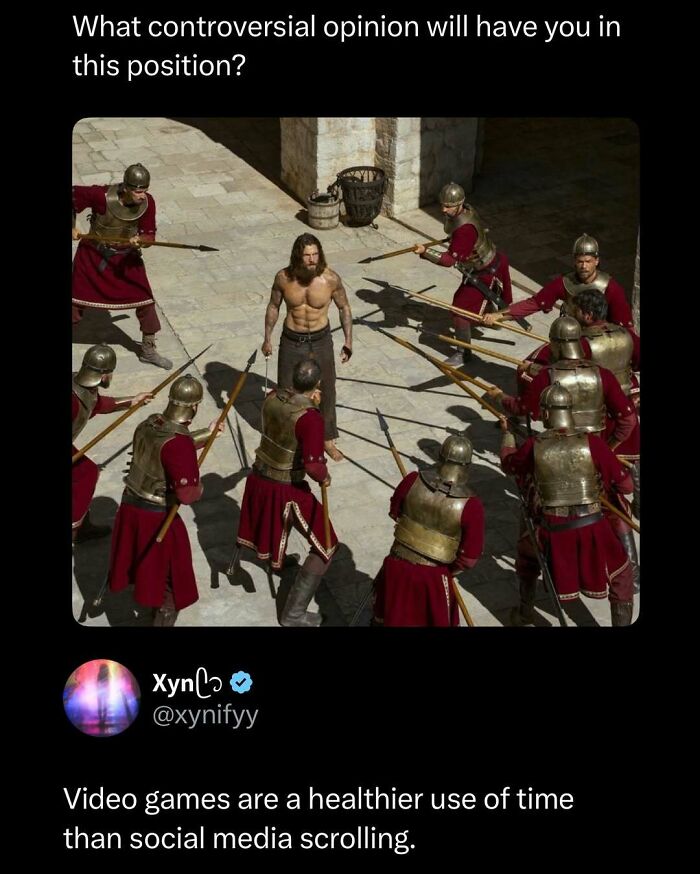This screenshot has width=700, height=874.
Task: Click the blue verified badge beside Xyn
Action: pos(241,684)
